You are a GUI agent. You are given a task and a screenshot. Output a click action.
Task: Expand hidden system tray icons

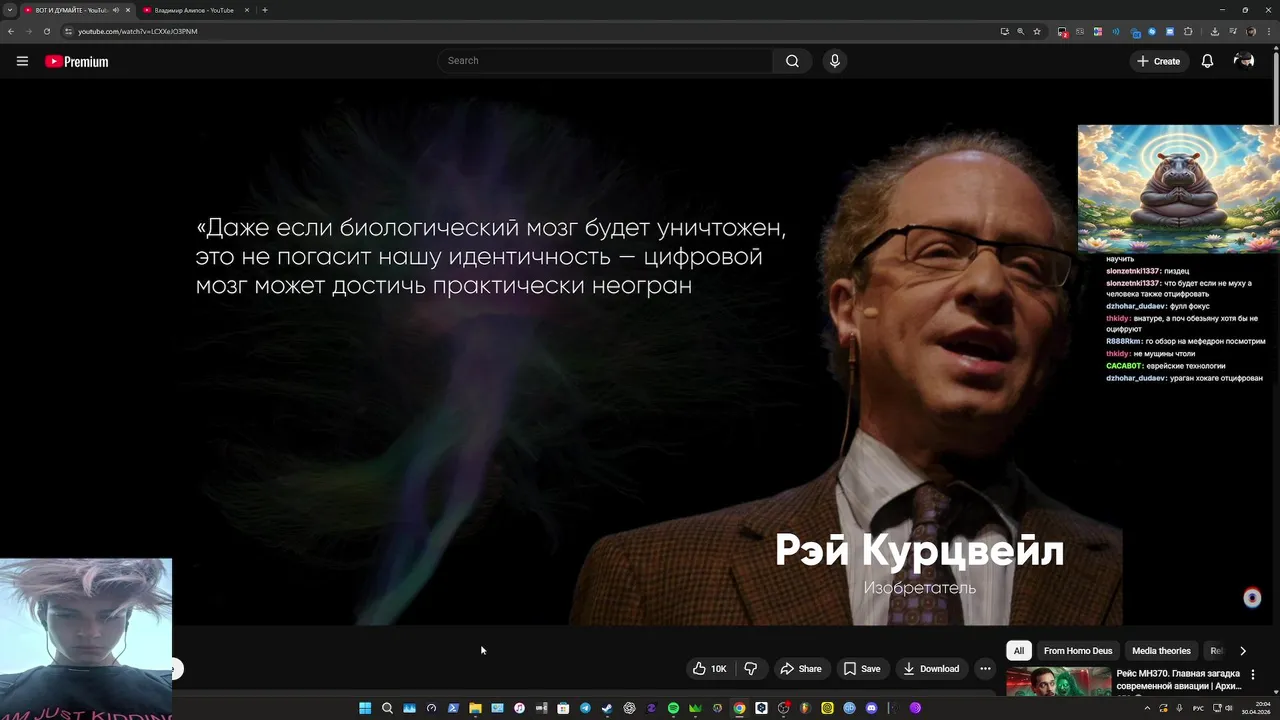point(1147,708)
